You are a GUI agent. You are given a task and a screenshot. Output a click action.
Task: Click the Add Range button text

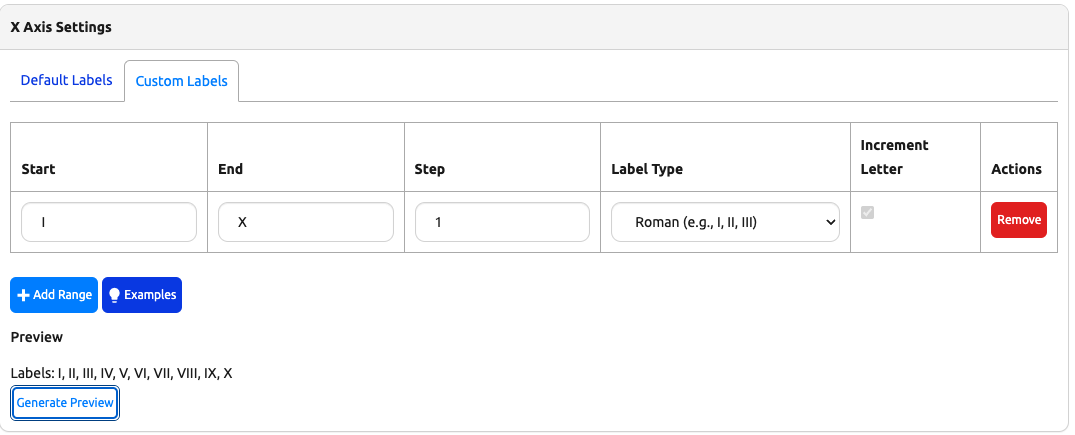coord(62,295)
